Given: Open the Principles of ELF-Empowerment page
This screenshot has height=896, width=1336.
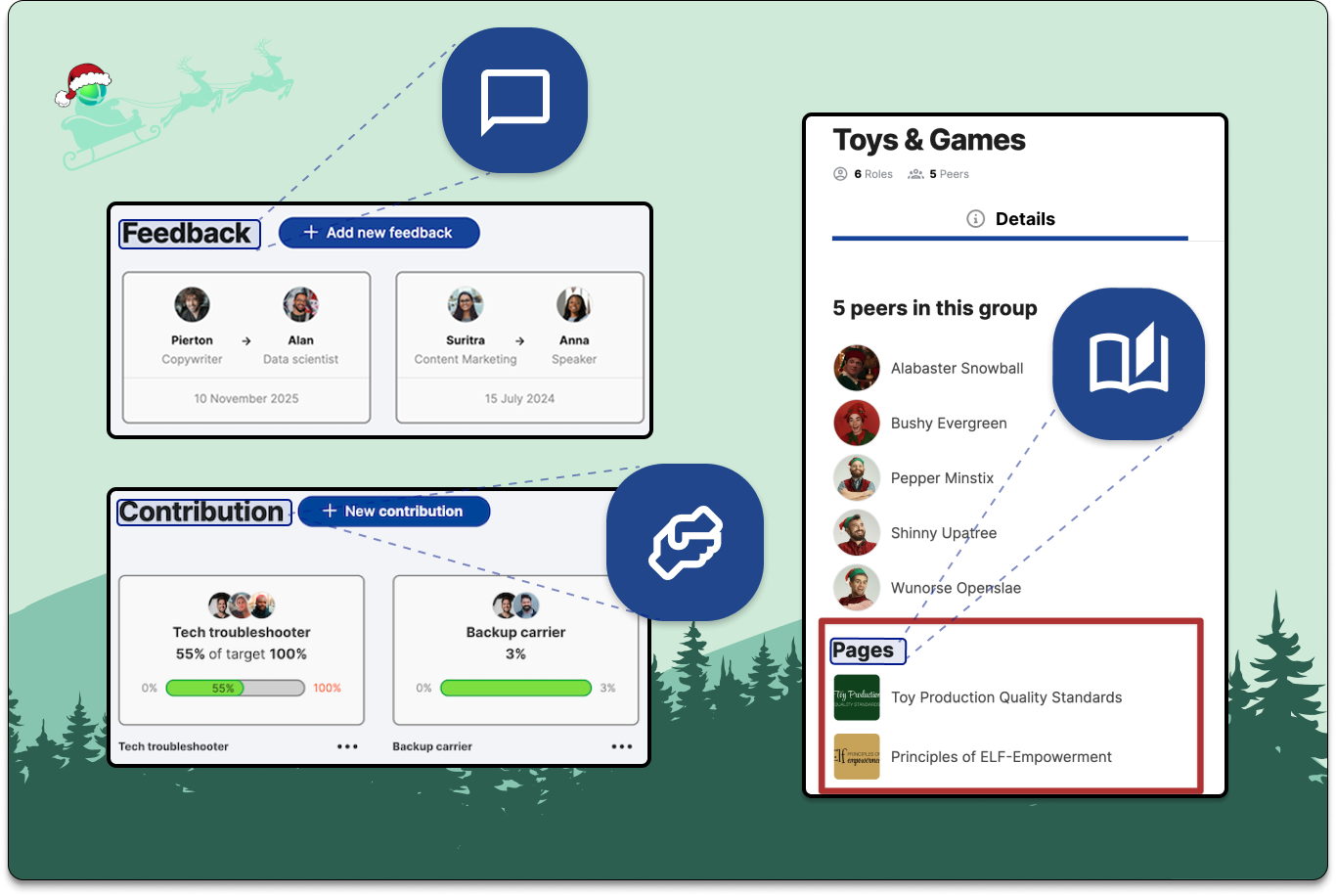Looking at the screenshot, I should coord(1000,756).
